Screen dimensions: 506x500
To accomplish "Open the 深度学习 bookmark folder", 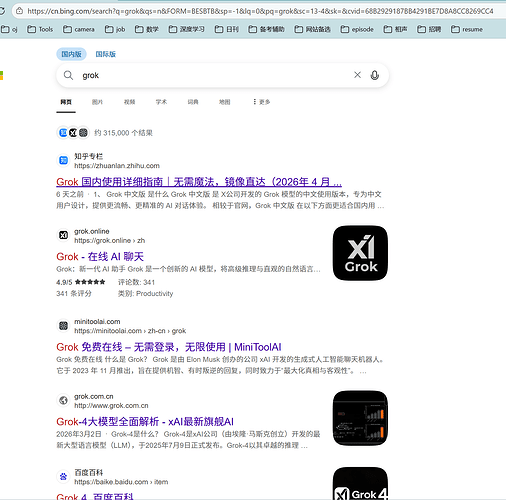I will (x=186, y=29).
